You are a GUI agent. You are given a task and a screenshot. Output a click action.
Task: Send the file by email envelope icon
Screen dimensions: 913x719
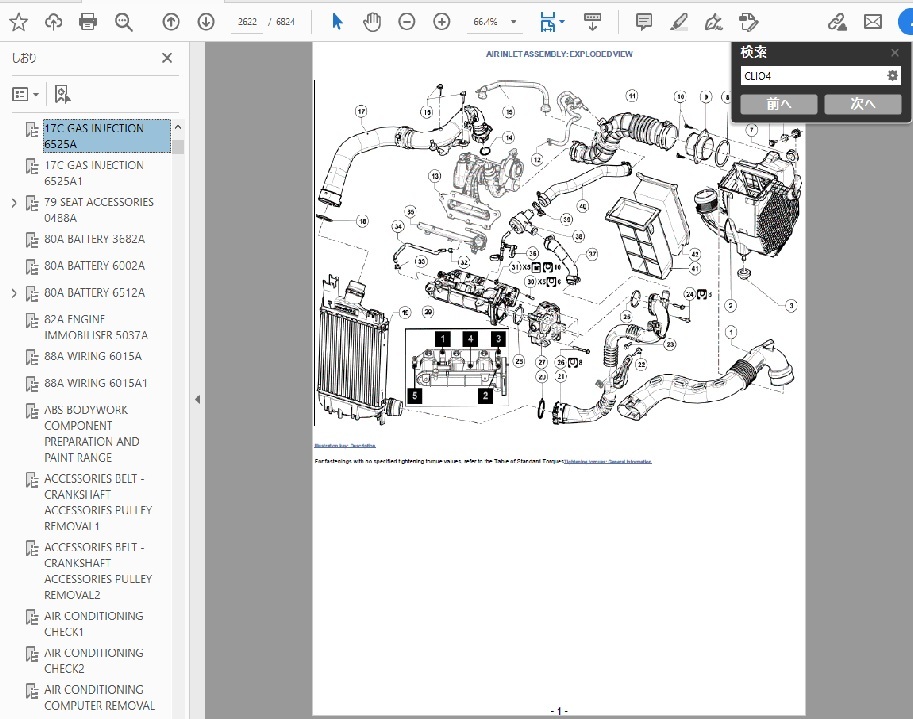[x=872, y=22]
